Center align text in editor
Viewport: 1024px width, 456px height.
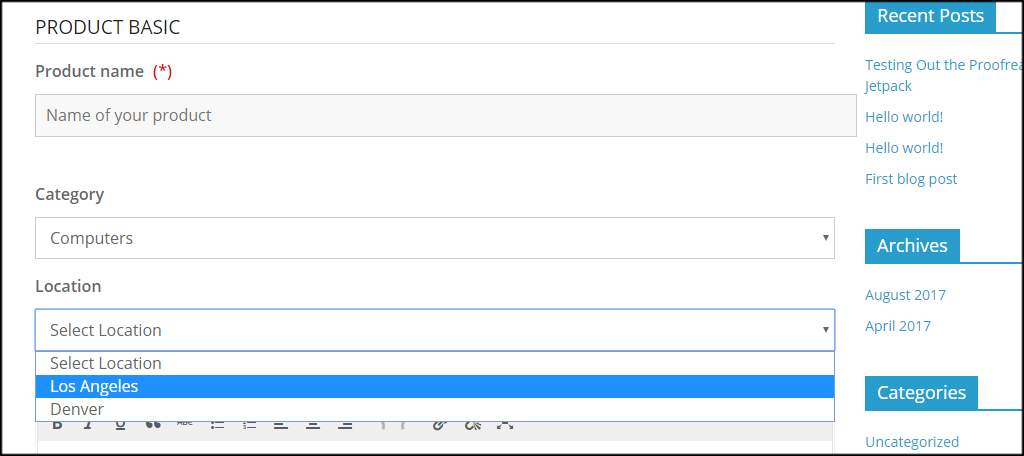tap(313, 425)
